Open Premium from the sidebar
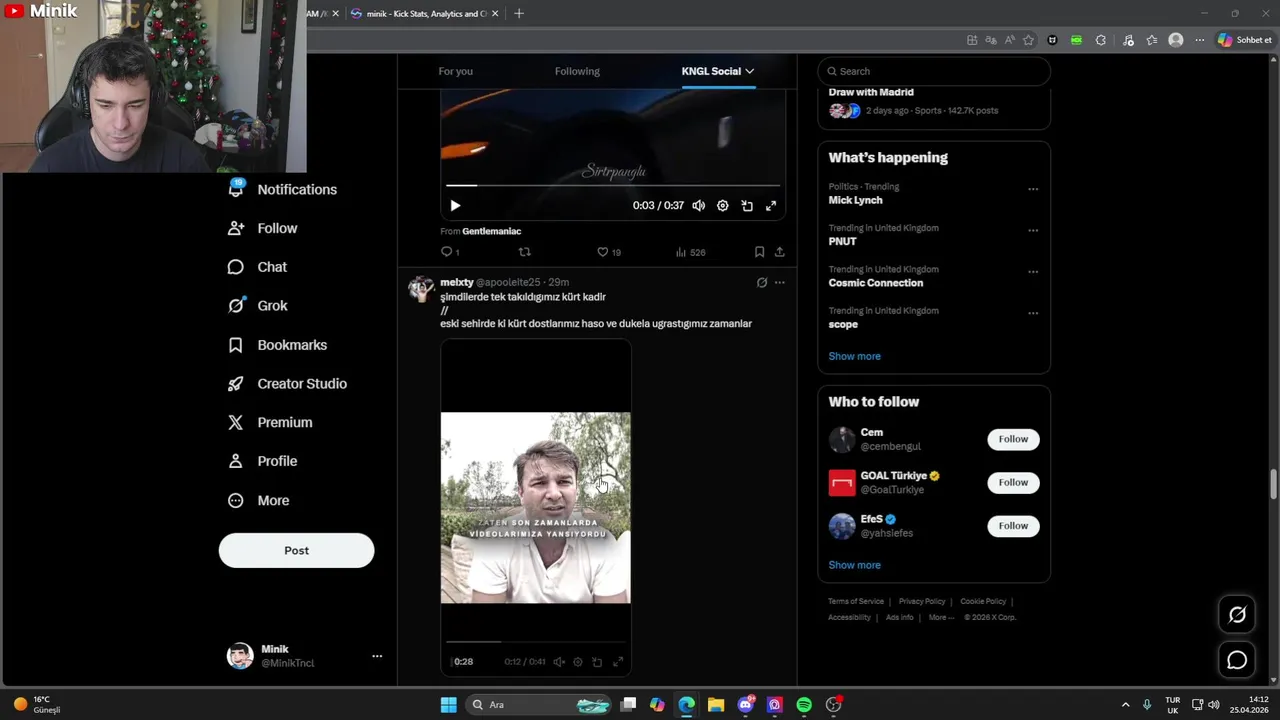 [270, 422]
